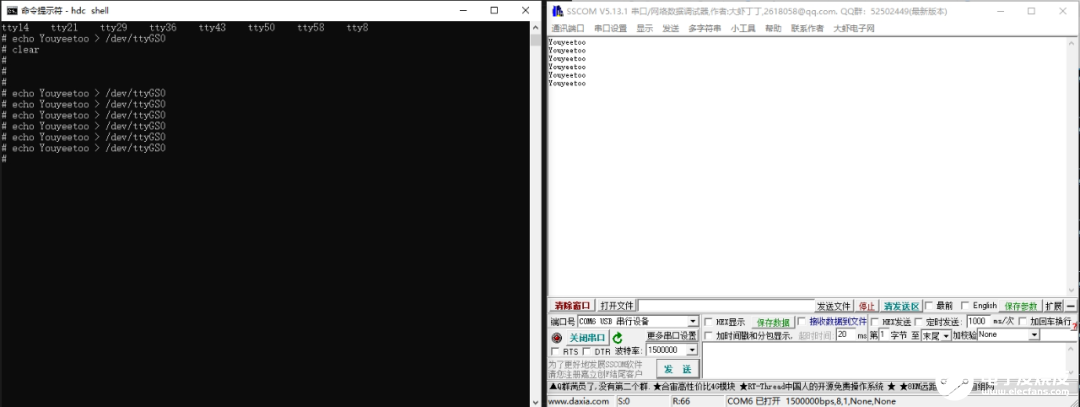Open the 帮助 menu
This screenshot has height=407, width=1080.
pyautogui.click(x=773, y=28)
